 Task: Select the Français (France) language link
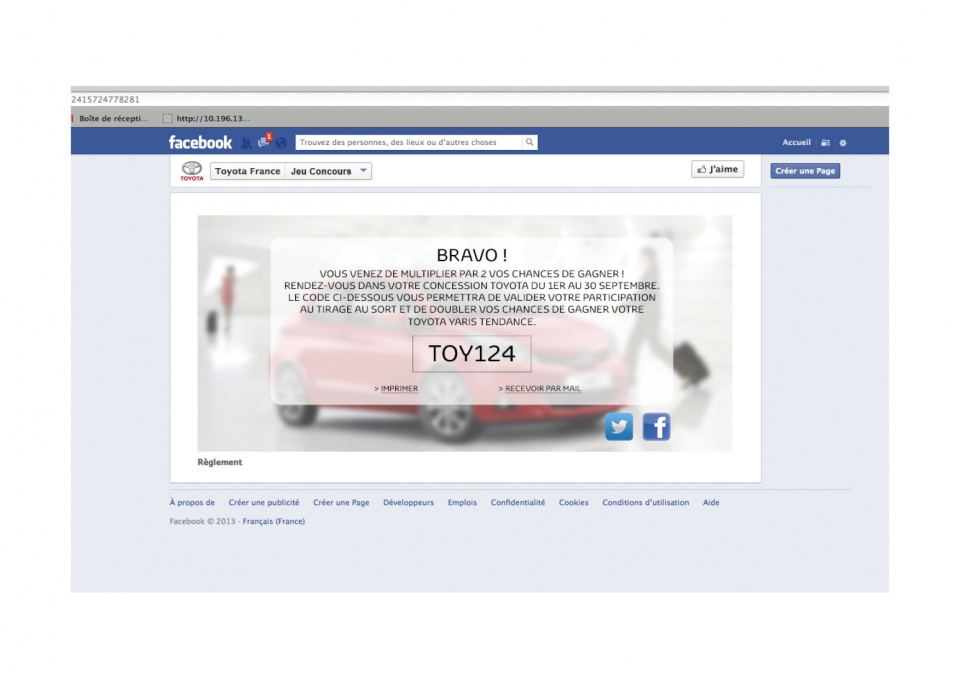pyautogui.click(x=273, y=521)
